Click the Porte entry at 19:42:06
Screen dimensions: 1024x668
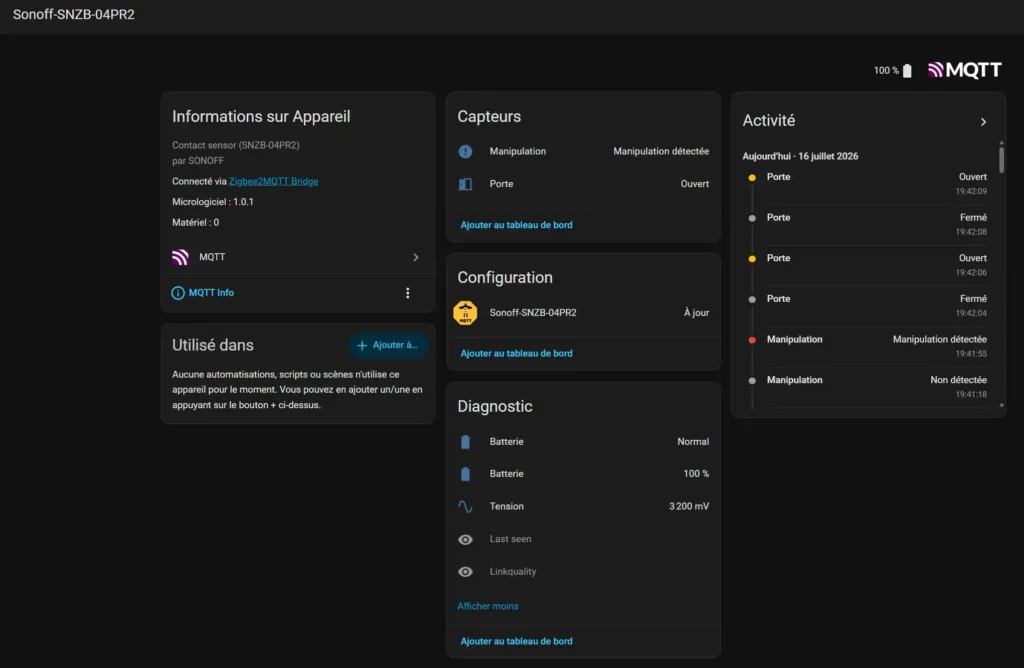click(867, 265)
